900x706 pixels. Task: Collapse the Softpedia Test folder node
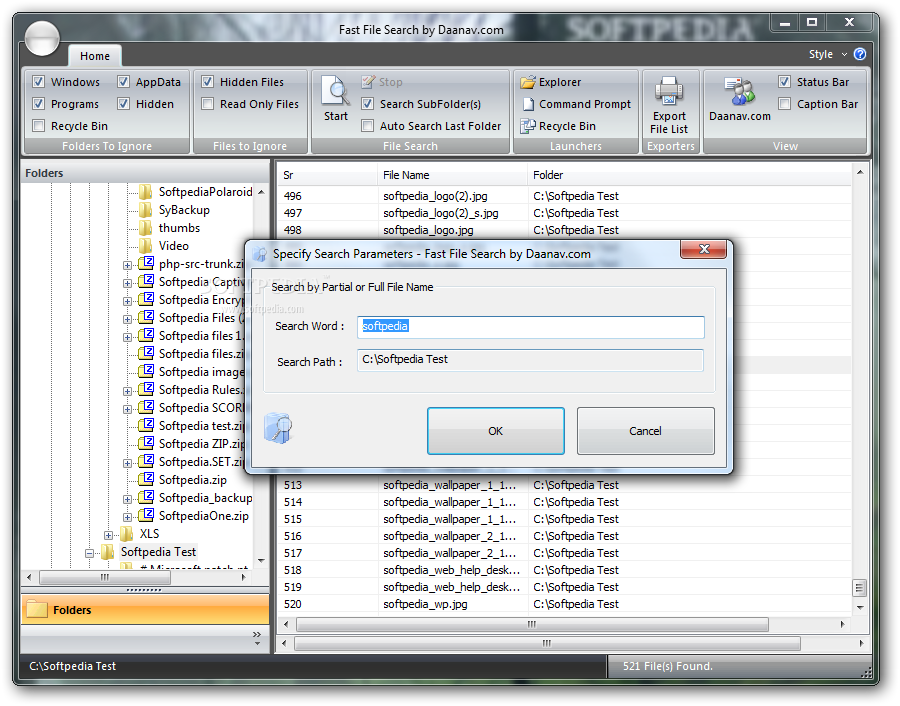[90, 553]
